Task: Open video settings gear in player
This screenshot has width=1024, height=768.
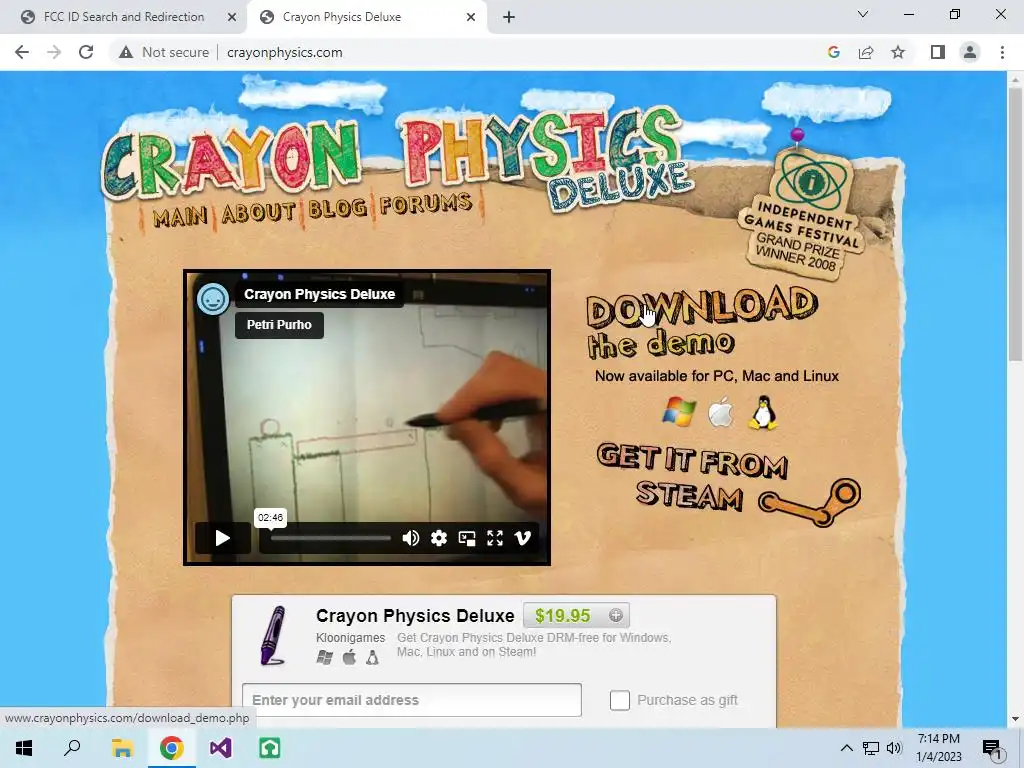Action: (x=439, y=538)
